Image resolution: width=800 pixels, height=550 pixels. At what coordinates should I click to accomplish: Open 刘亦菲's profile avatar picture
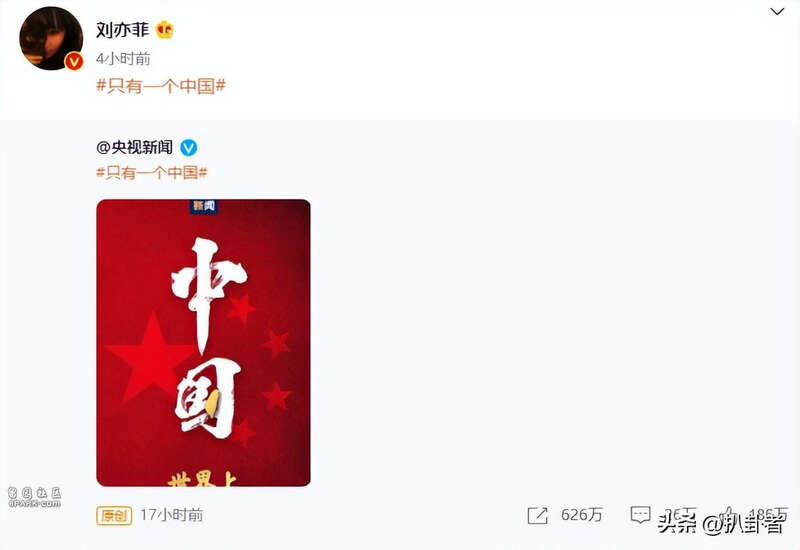click(x=51, y=38)
